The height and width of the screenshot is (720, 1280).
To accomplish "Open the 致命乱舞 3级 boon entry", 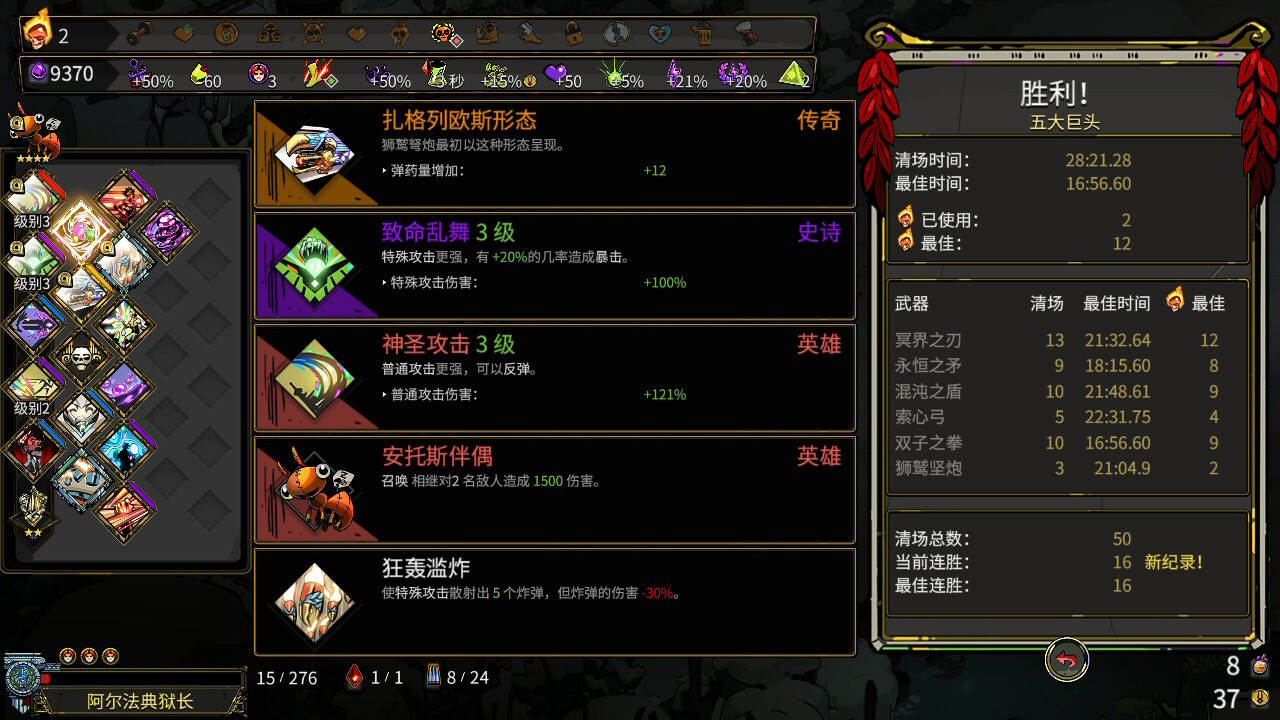I will [x=555, y=265].
